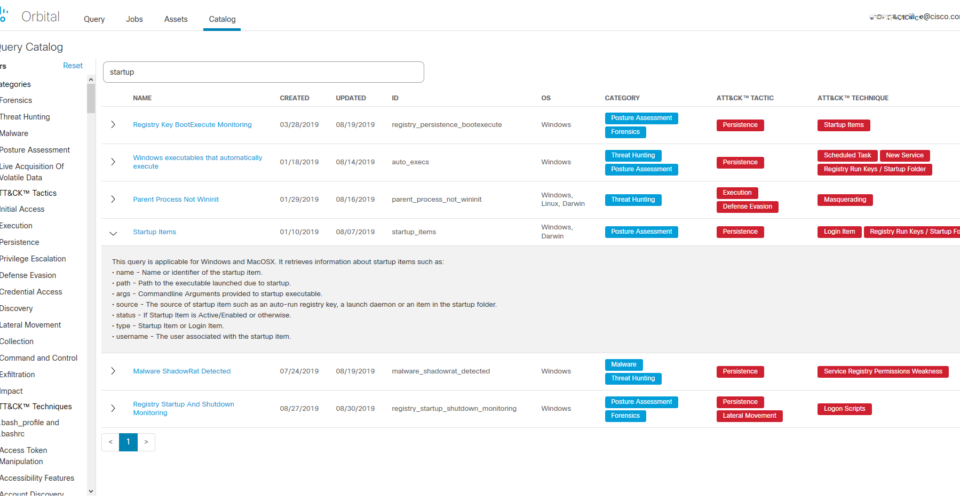Select page 1 in pagination
Image resolution: width=960 pixels, height=501 pixels.
128,442
